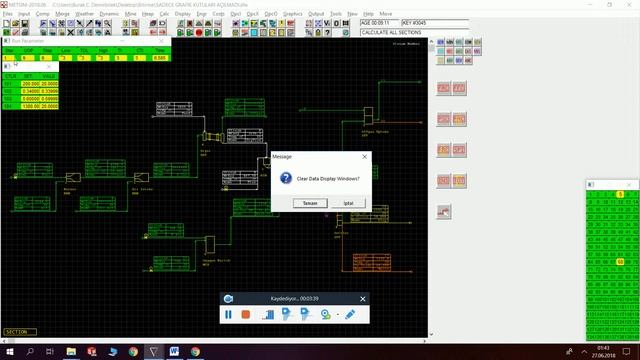Click the pink stair-chart icon in right panel
The image size is (640, 360).
[444, 211]
